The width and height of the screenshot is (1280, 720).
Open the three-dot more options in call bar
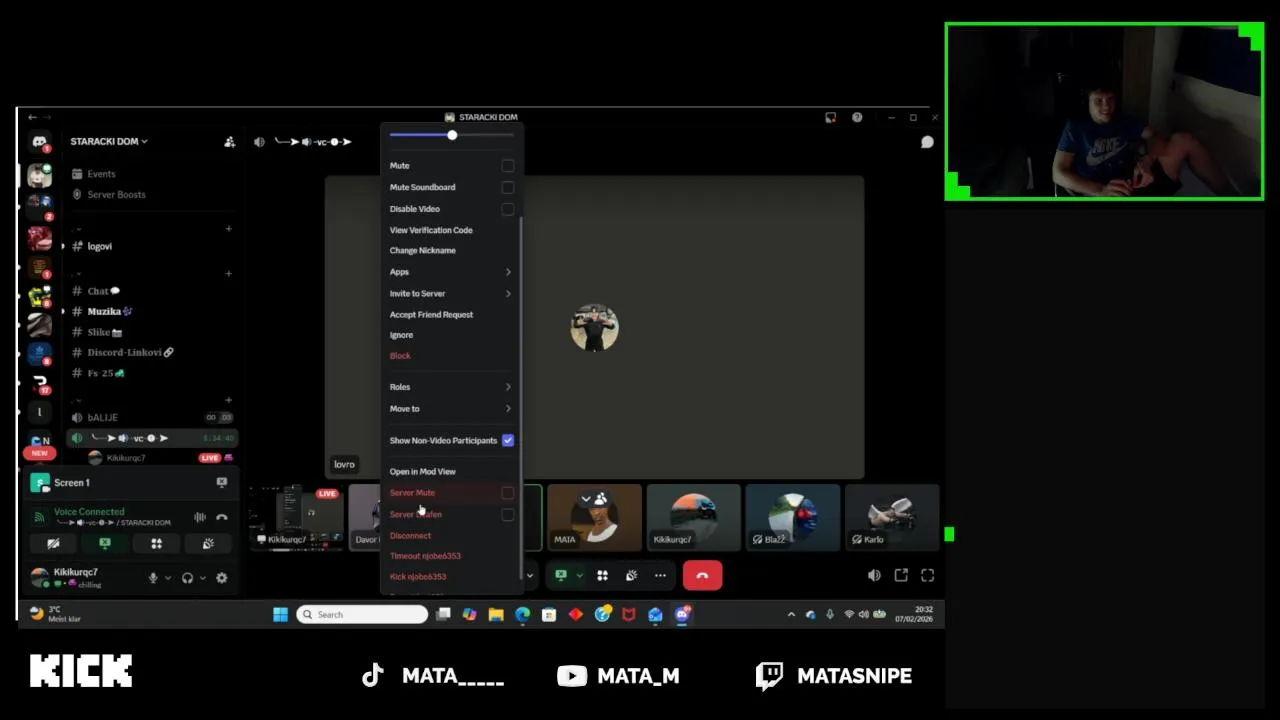point(660,575)
